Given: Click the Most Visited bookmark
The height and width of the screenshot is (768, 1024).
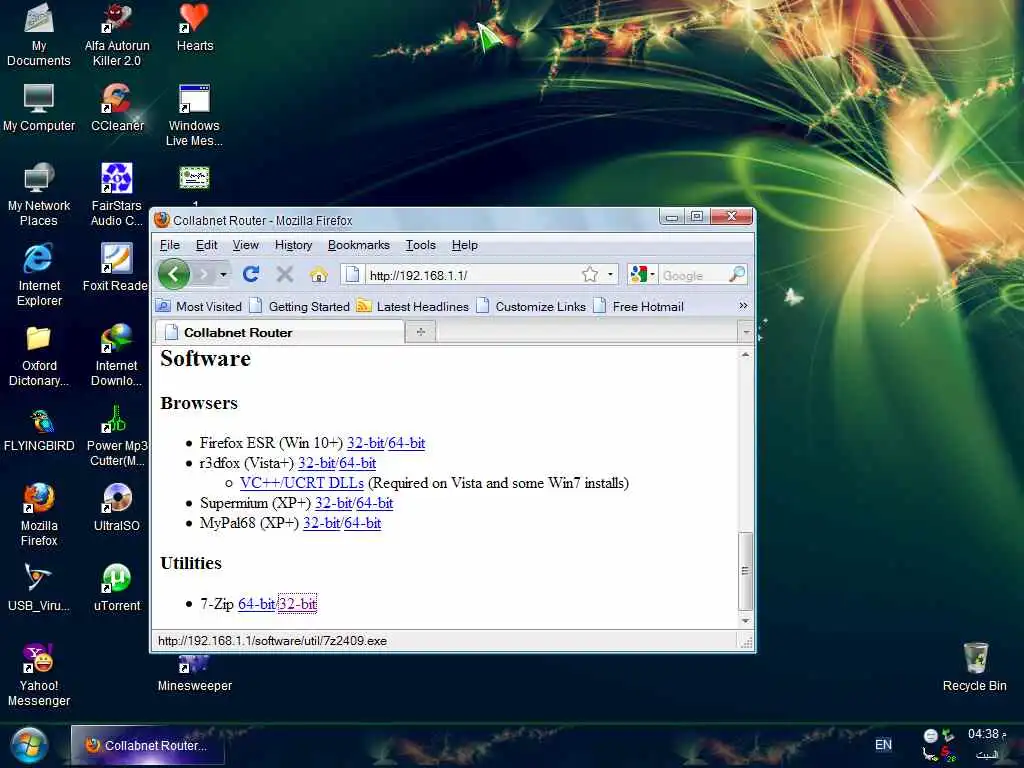Looking at the screenshot, I should [199, 306].
